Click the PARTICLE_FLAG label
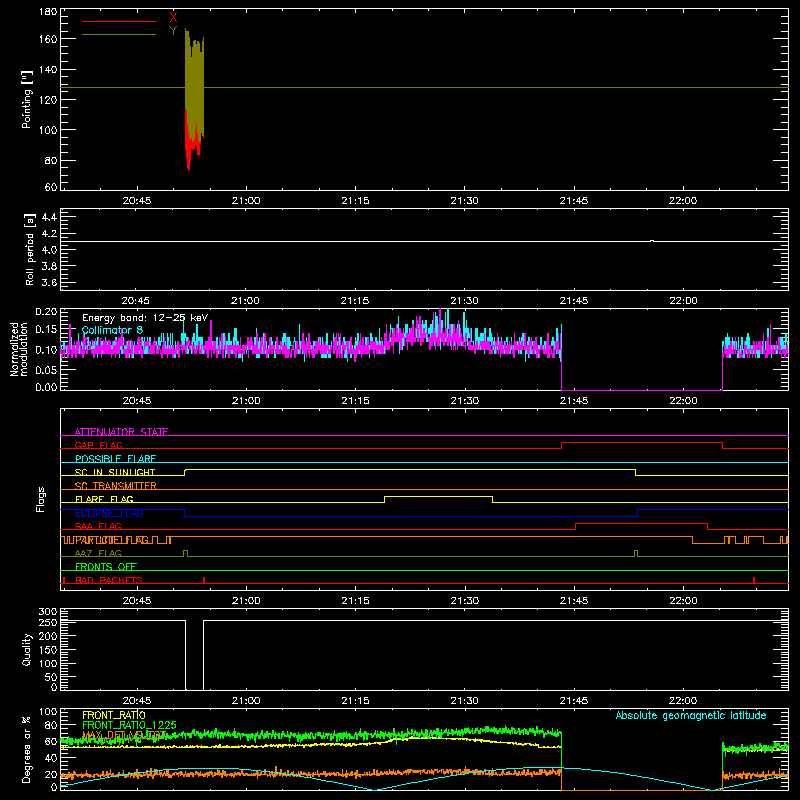The image size is (800, 800). [x=112, y=540]
